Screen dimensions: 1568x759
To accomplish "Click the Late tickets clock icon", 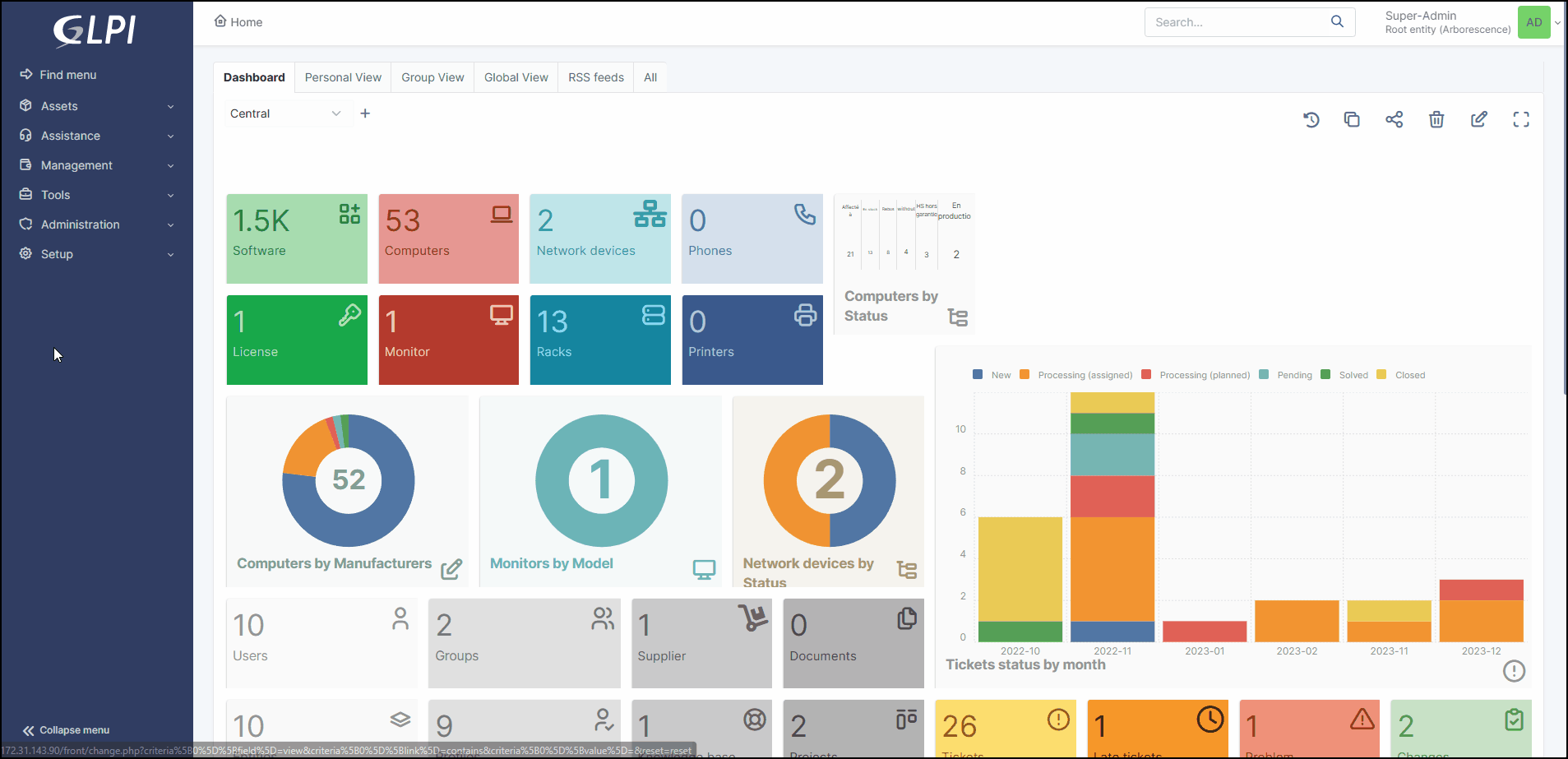I will click(1210, 720).
